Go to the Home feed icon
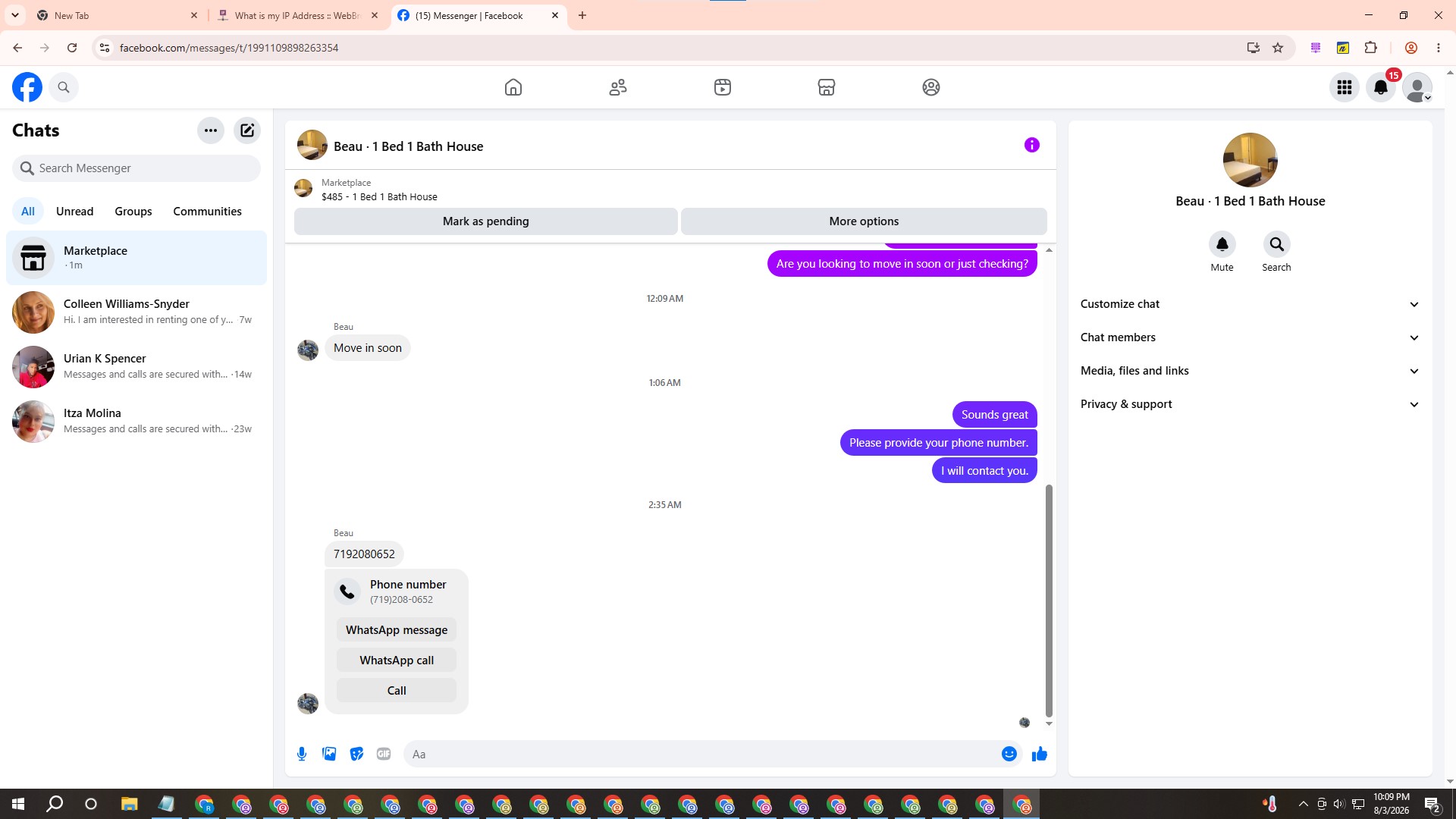 [x=513, y=87]
